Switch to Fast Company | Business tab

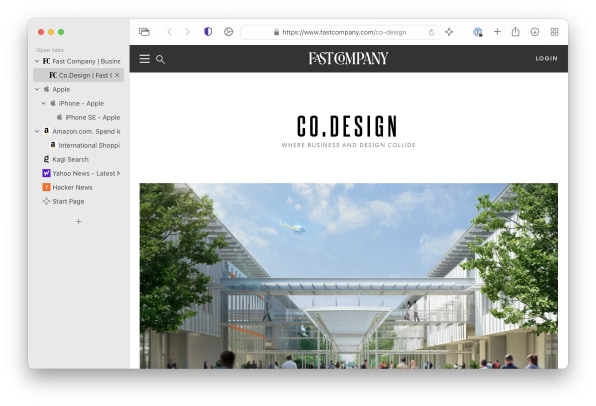click(x=81, y=61)
